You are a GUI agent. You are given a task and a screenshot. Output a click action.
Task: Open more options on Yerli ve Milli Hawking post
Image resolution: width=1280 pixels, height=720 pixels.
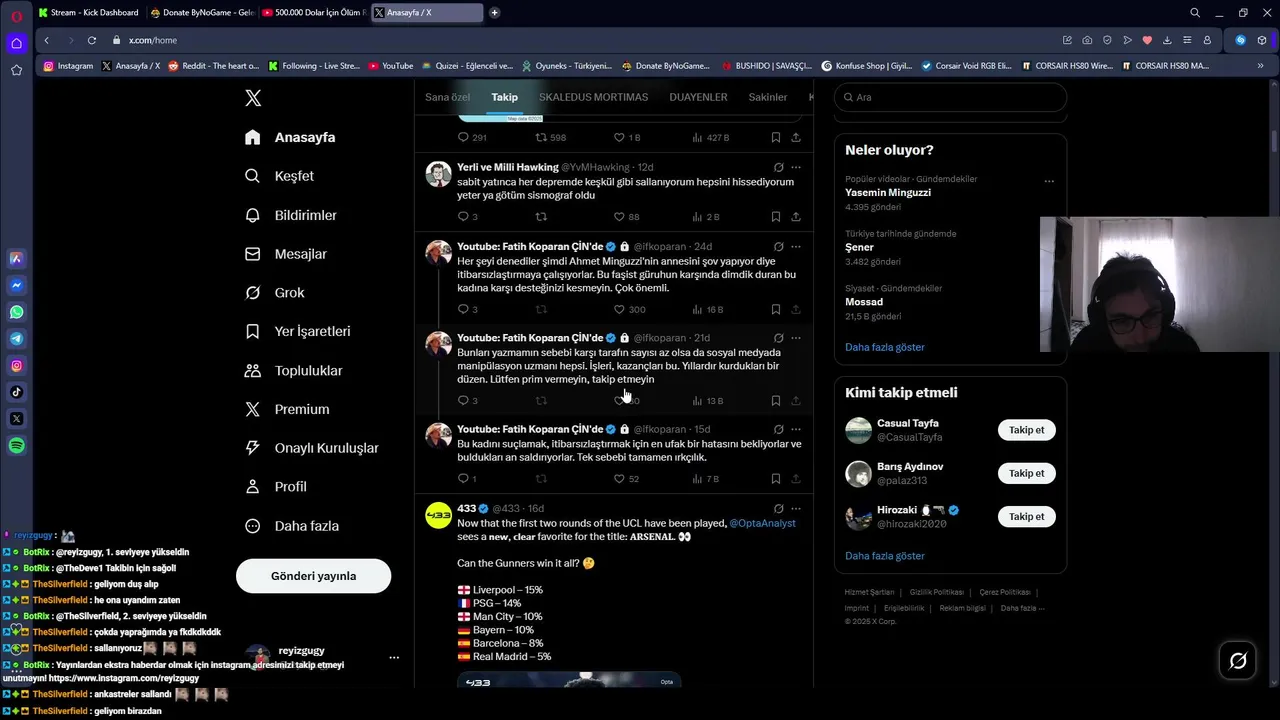point(796,167)
